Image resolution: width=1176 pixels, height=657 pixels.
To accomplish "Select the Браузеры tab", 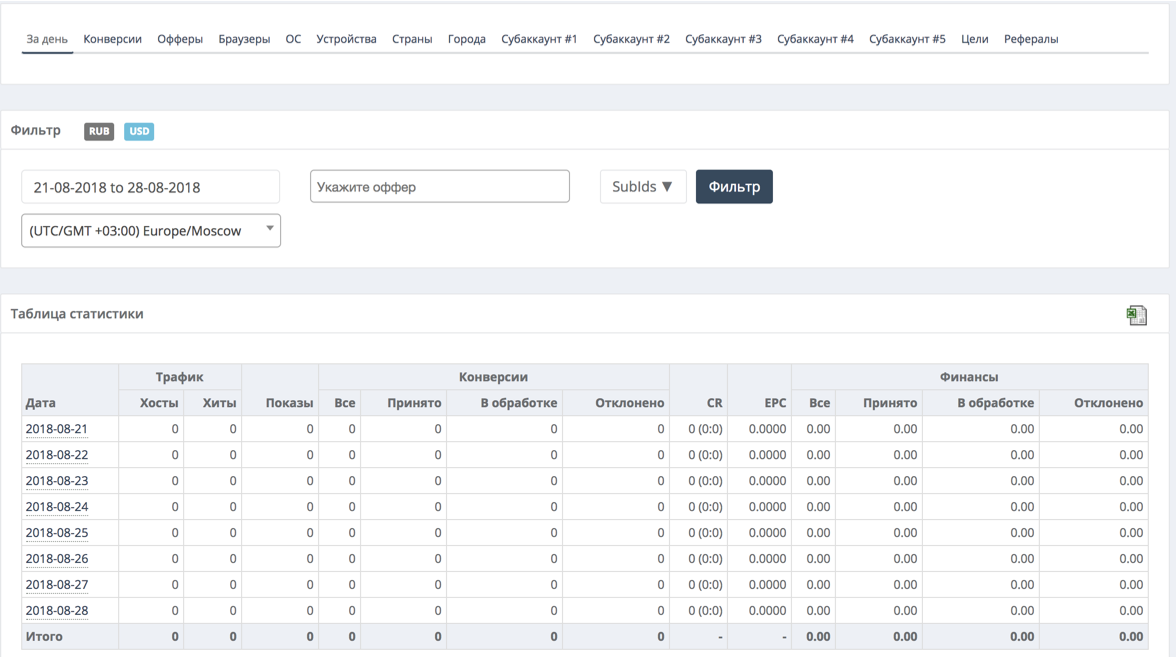I will click(x=244, y=39).
